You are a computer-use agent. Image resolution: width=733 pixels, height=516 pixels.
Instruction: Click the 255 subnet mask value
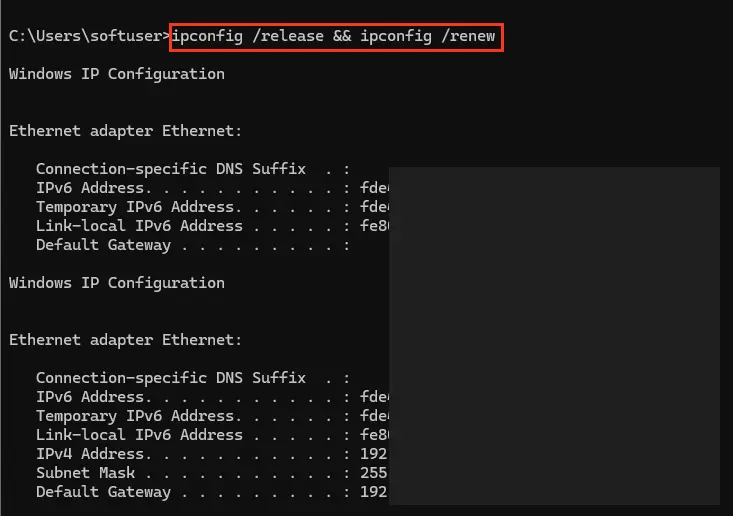pos(374,473)
